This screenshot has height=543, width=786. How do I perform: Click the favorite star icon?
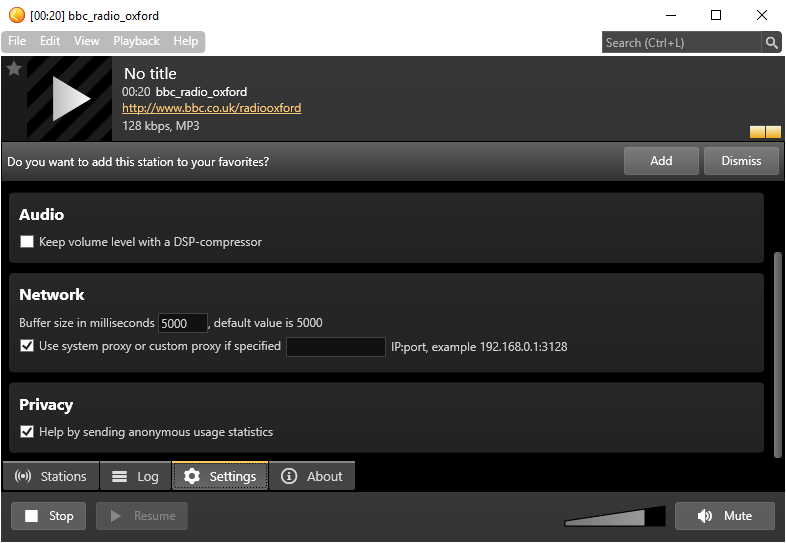(14, 68)
